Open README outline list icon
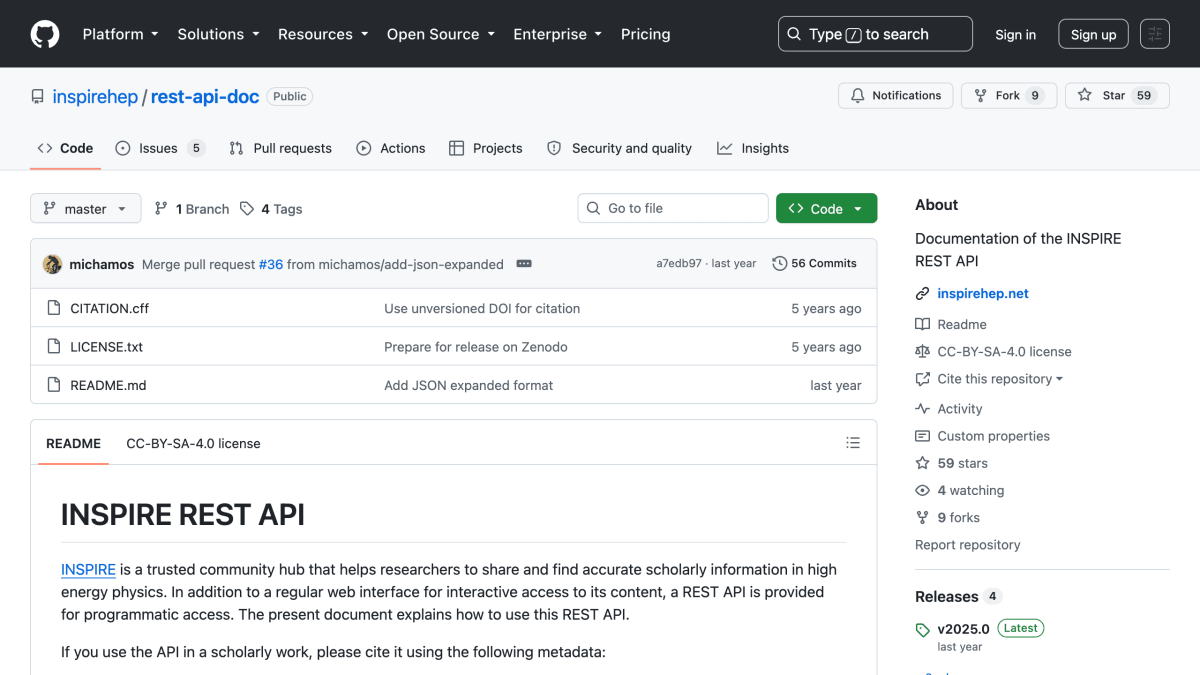 (x=853, y=443)
